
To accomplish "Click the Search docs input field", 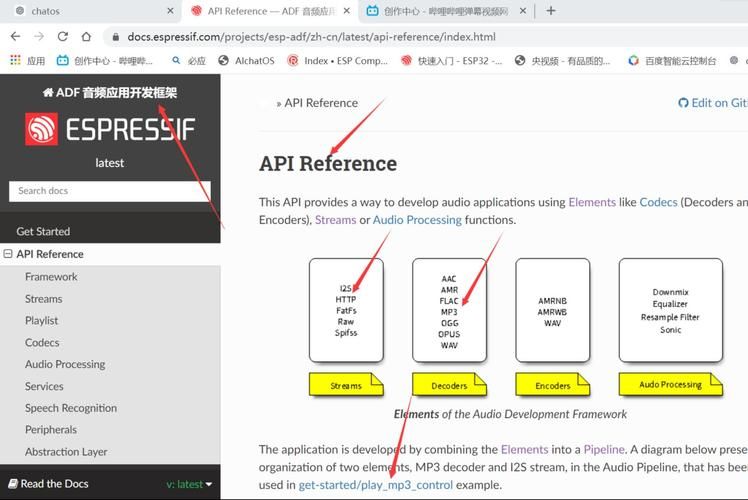I will (x=110, y=191).
